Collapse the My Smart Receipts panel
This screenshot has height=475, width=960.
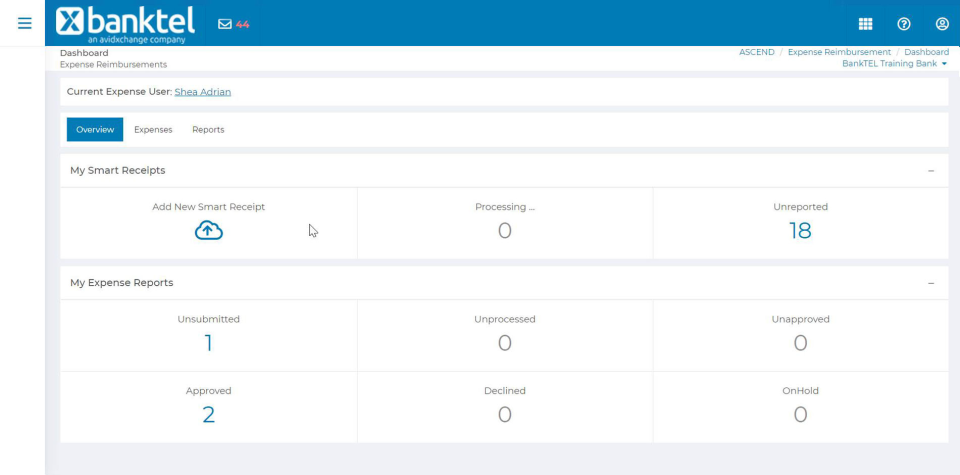[931, 171]
